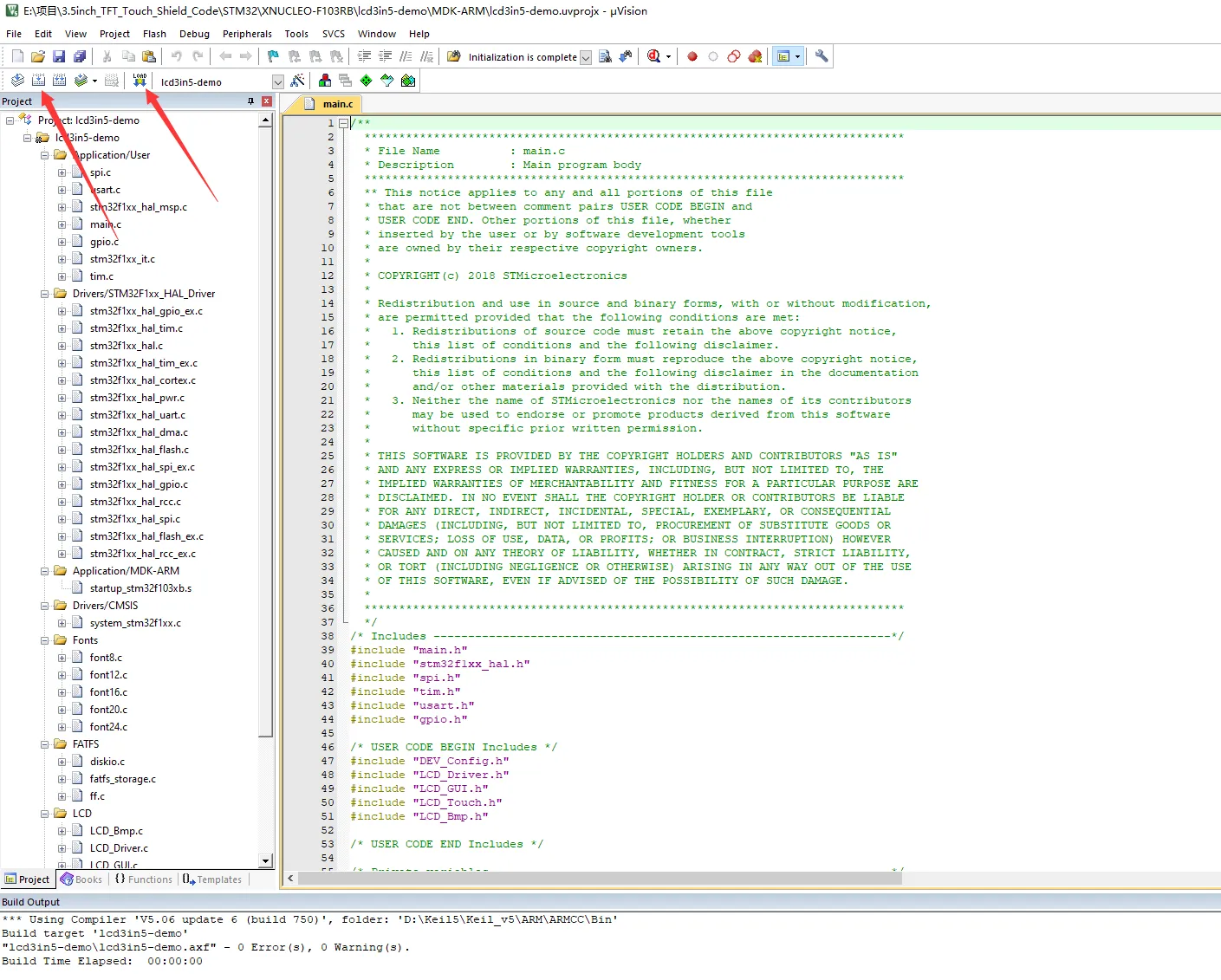Click the Rebuild all target files icon

[59, 81]
